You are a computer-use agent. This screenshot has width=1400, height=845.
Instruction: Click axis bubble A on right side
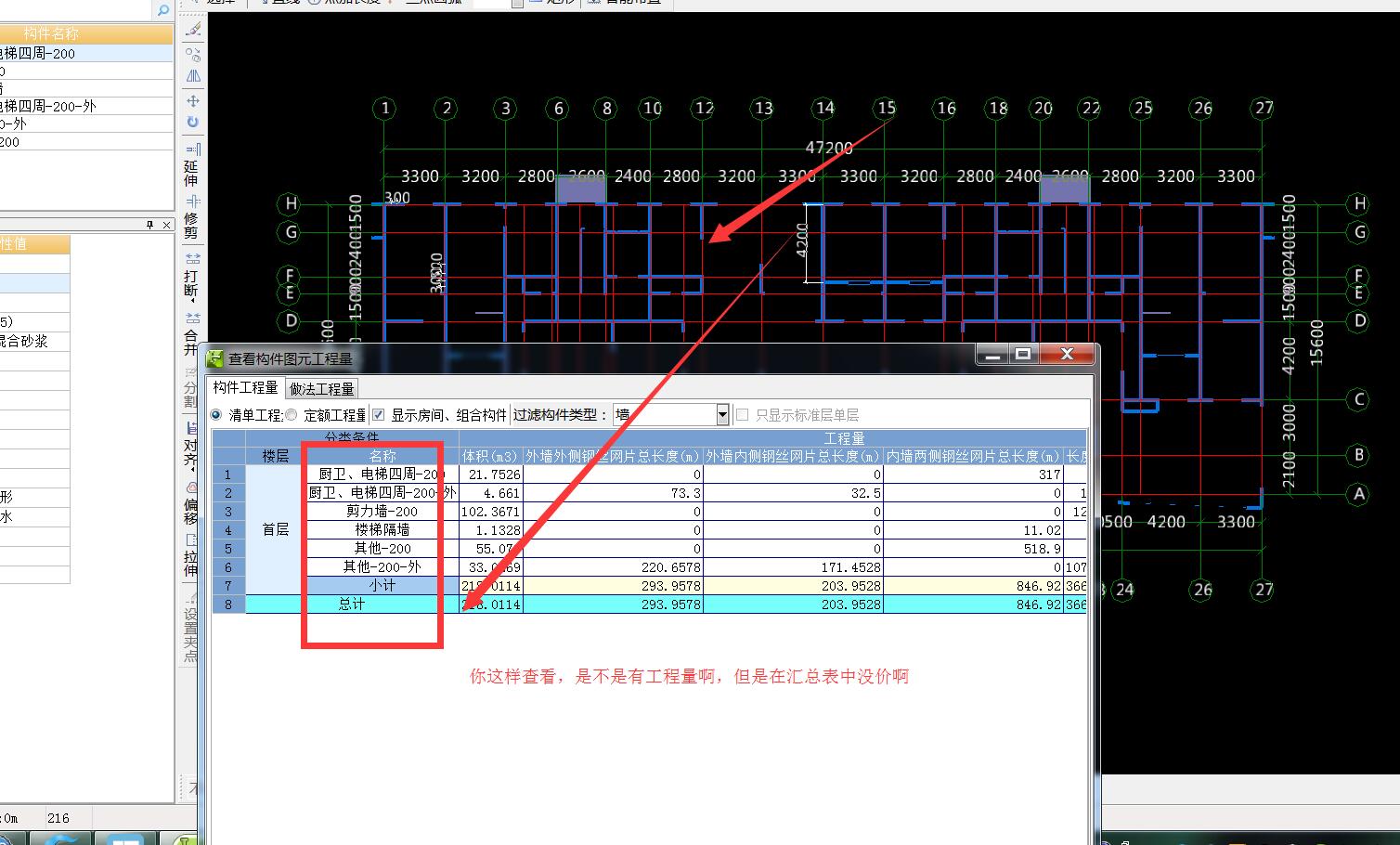(x=1359, y=494)
